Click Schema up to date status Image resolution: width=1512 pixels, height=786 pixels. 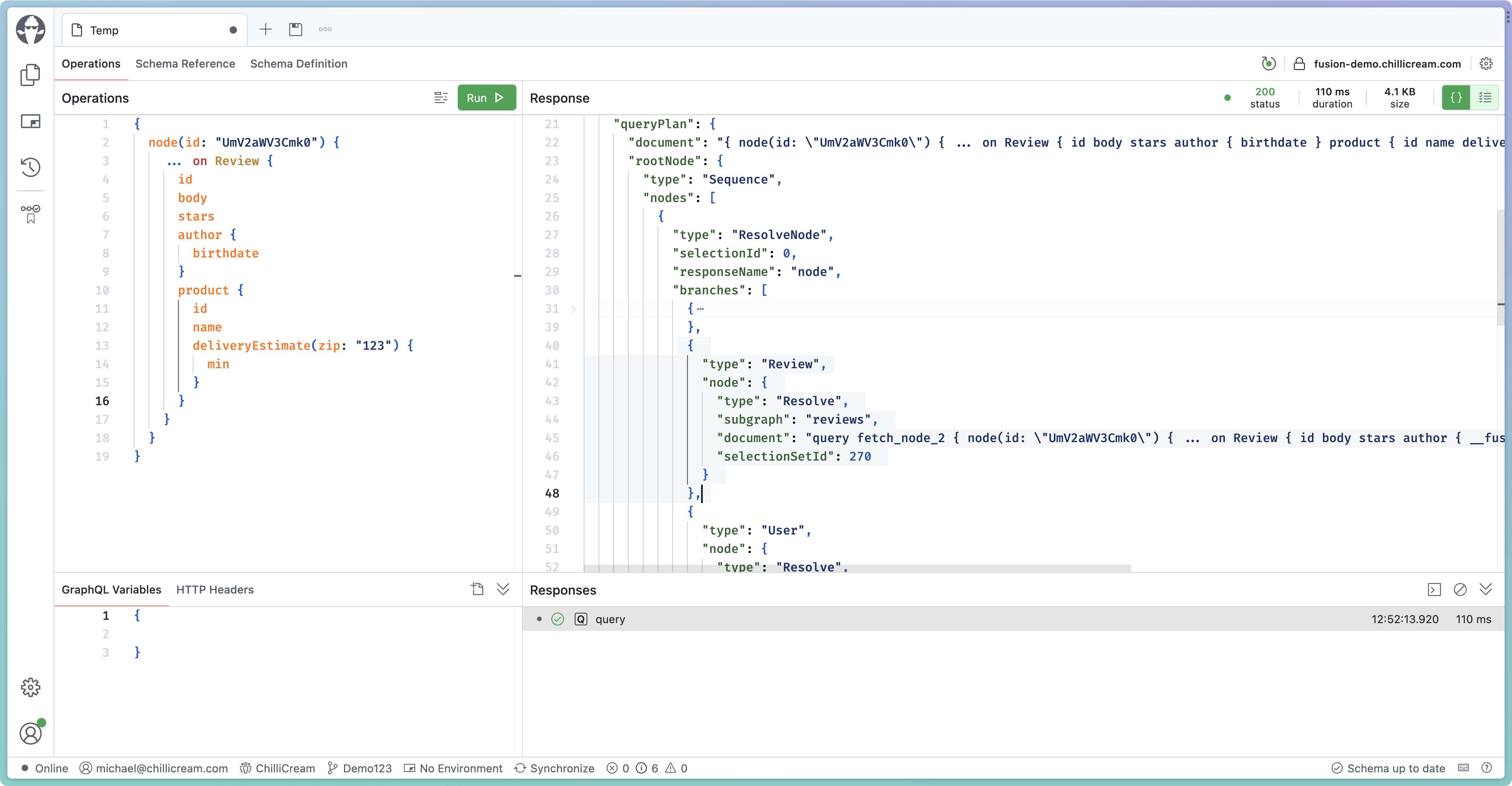click(1388, 768)
